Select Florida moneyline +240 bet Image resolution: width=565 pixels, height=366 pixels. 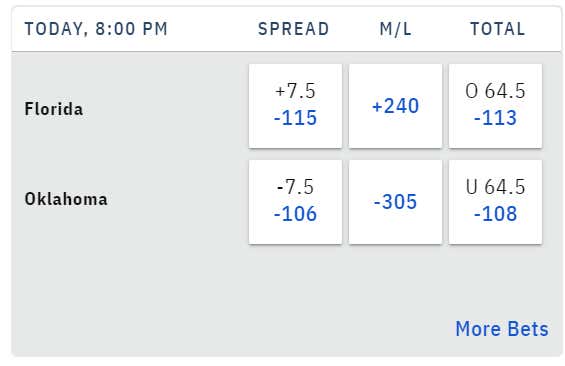395,106
